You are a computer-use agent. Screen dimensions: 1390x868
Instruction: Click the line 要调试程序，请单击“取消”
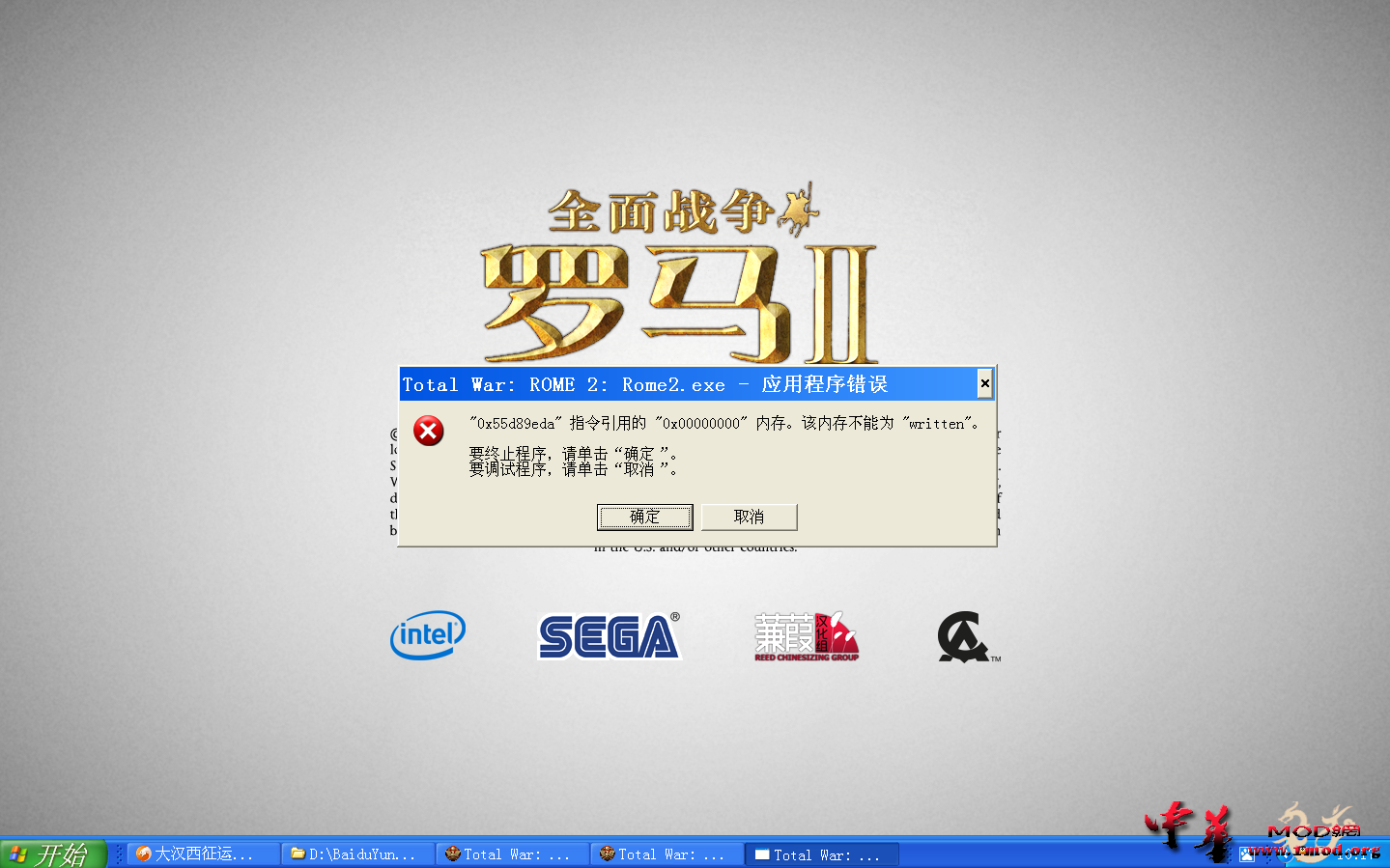point(573,469)
